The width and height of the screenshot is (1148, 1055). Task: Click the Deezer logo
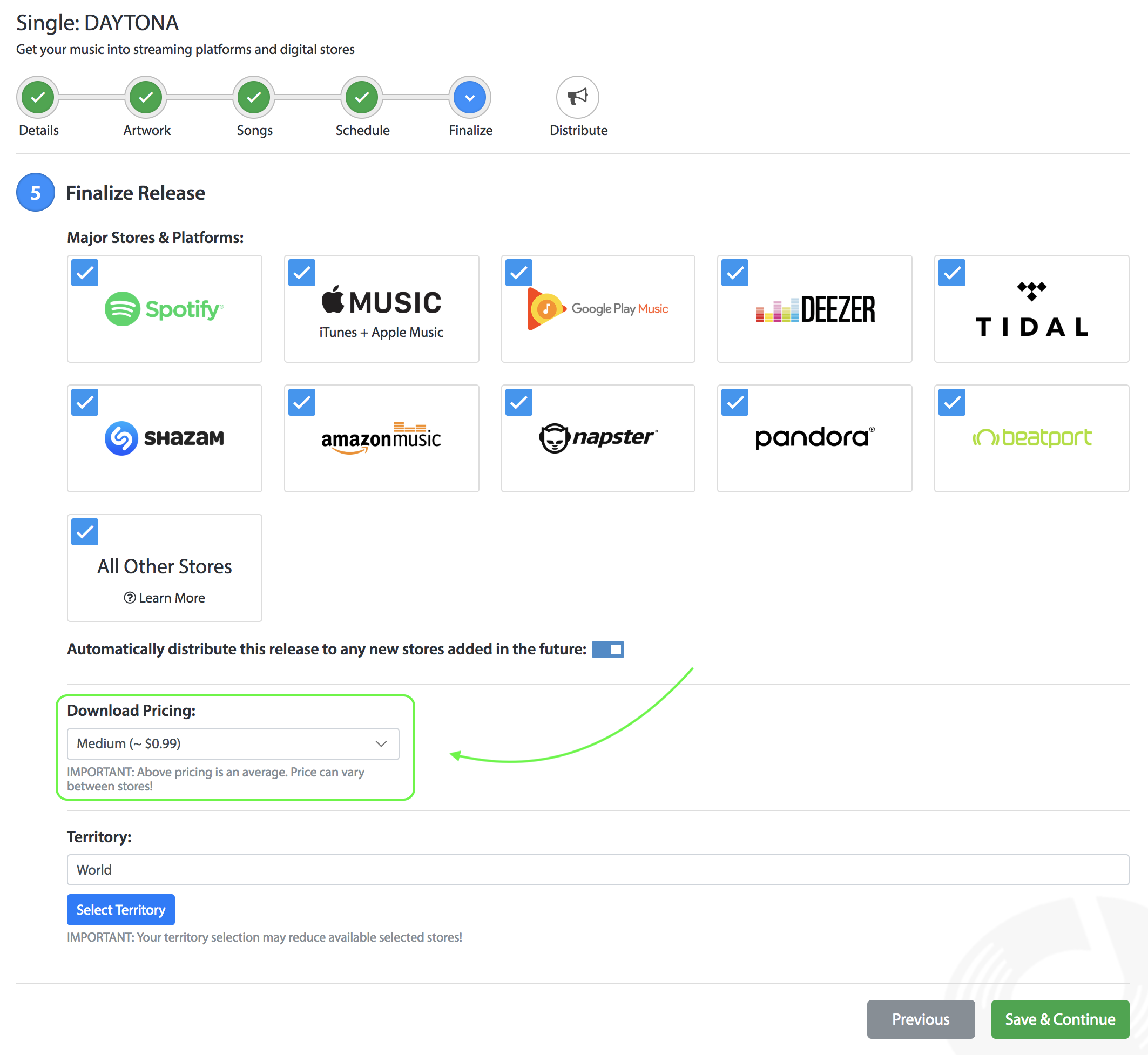[815, 309]
